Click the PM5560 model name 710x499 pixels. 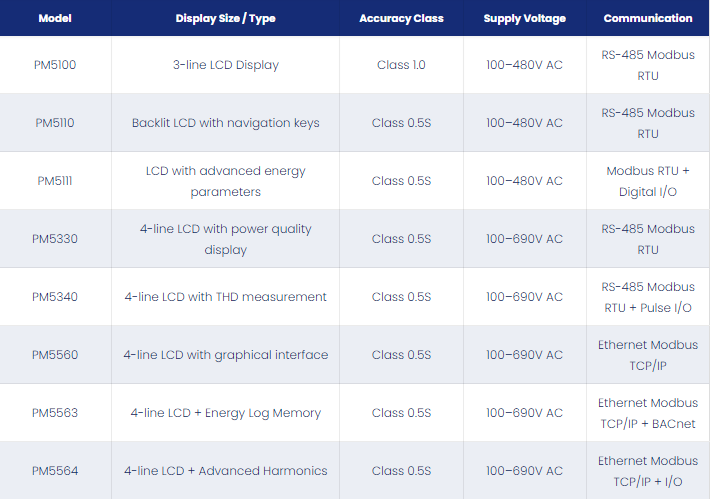(x=55, y=355)
